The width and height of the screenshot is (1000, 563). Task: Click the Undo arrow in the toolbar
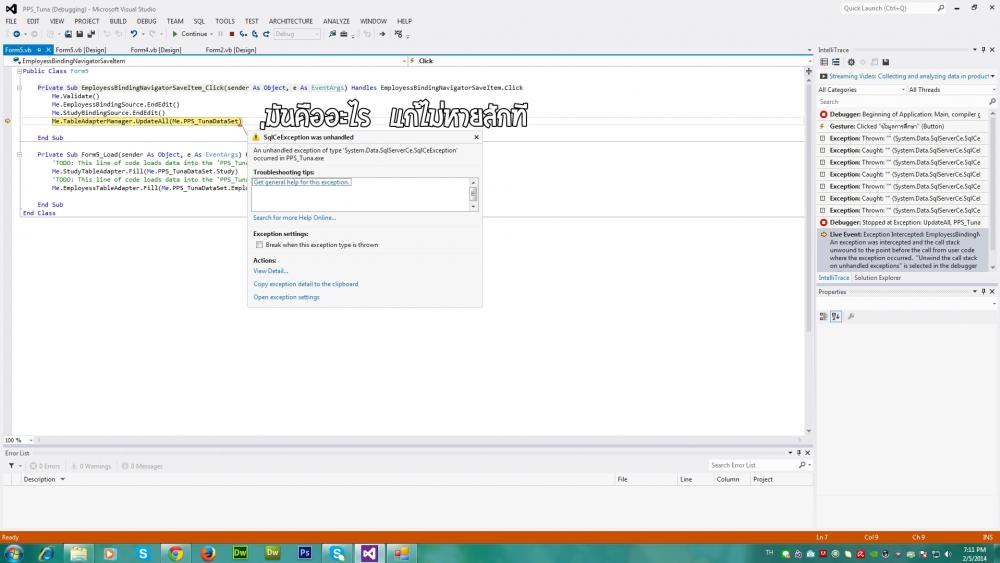pyautogui.click(x=133, y=34)
